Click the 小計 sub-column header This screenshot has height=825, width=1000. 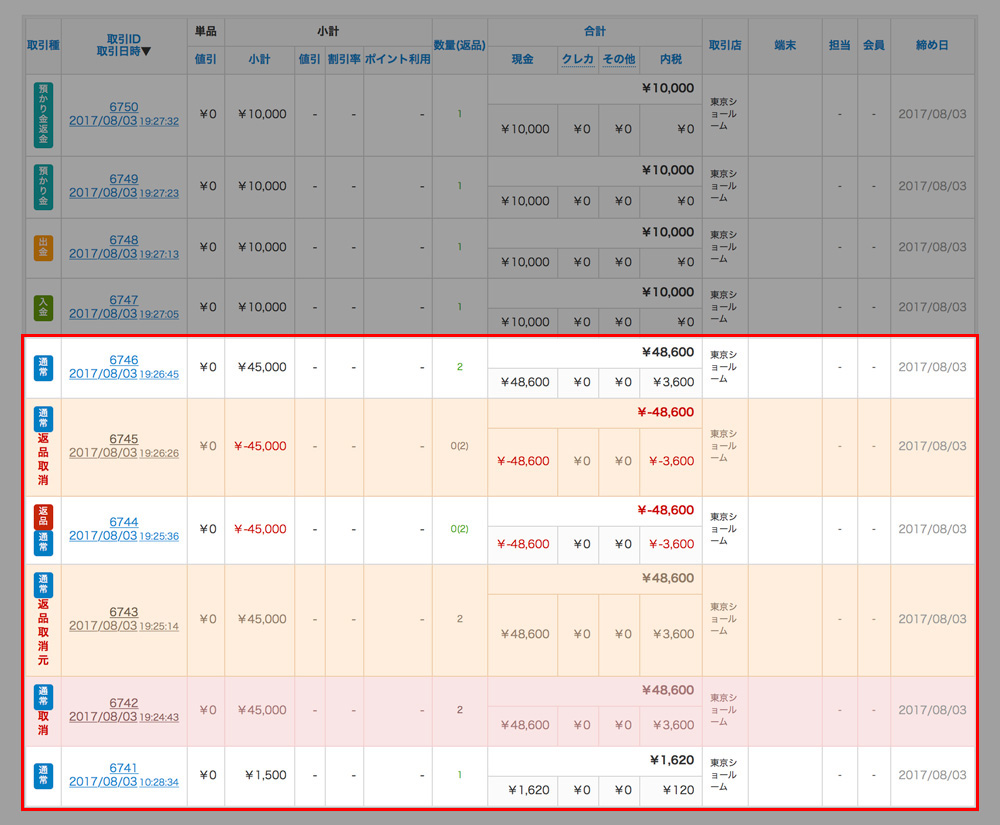point(260,59)
